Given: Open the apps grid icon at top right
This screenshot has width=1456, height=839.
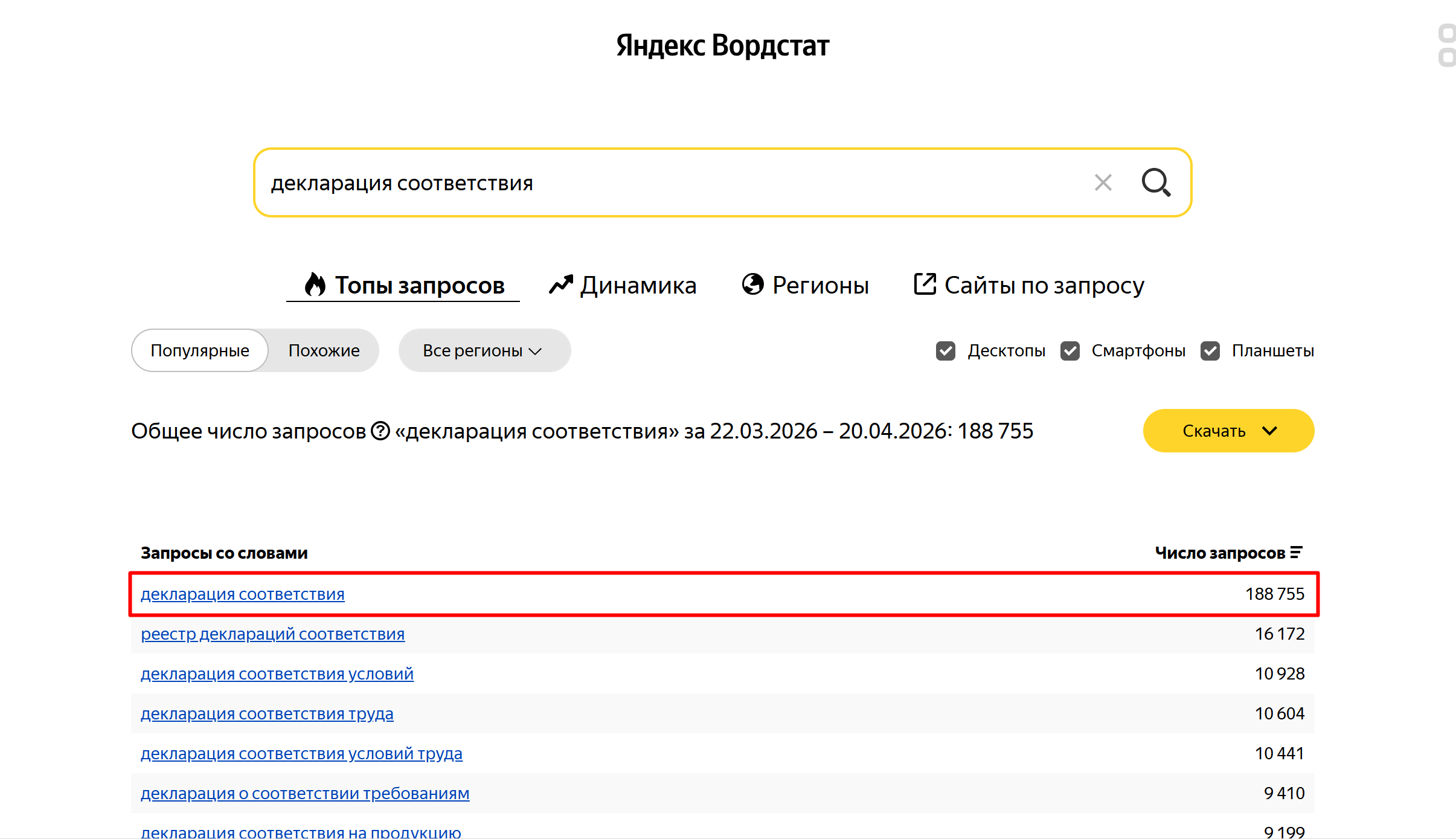Looking at the screenshot, I should coord(1447,45).
